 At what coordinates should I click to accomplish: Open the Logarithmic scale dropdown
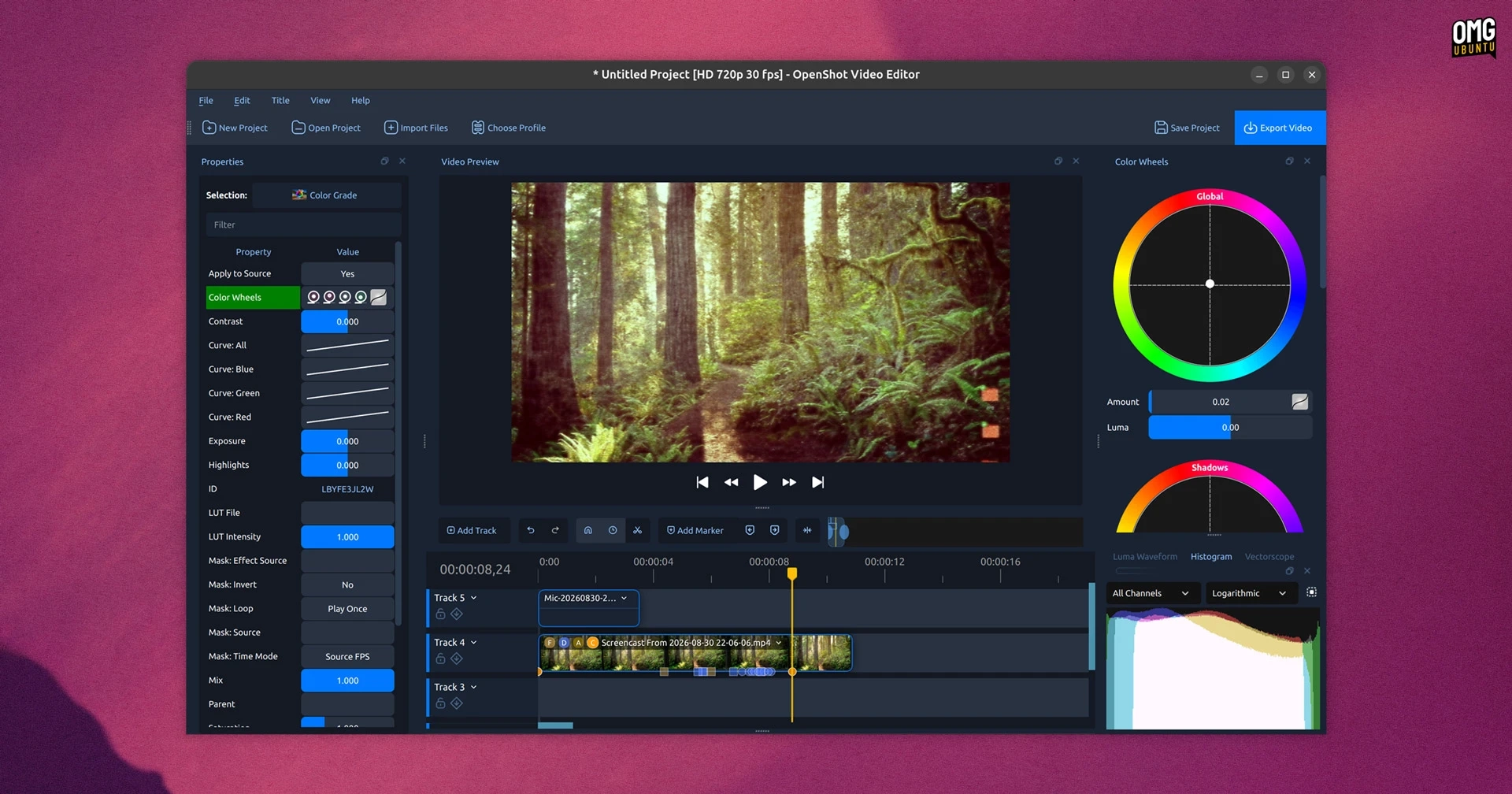pos(1251,593)
